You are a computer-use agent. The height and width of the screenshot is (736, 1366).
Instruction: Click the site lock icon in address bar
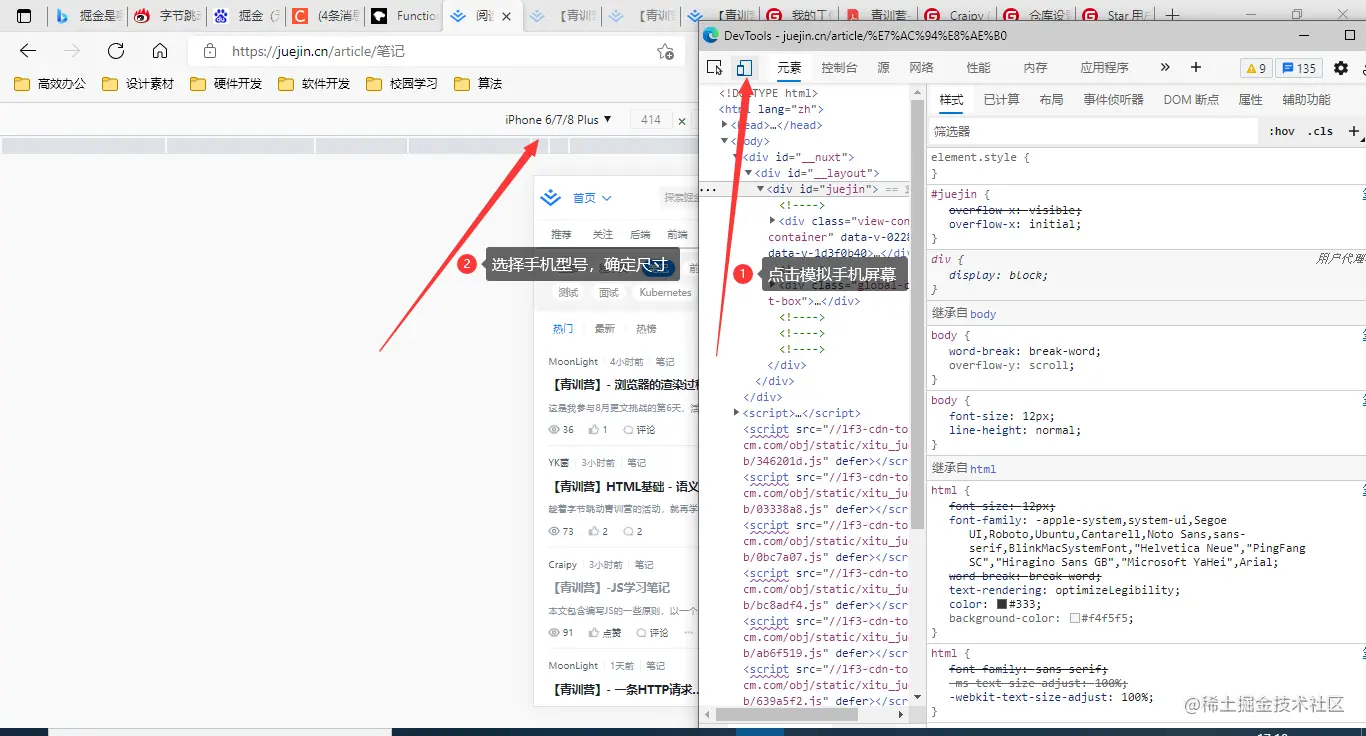pyautogui.click(x=209, y=51)
